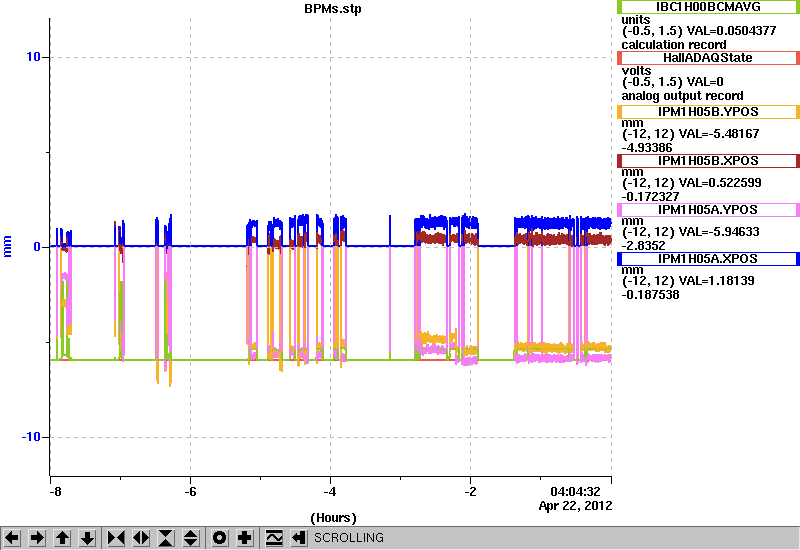This screenshot has width=800, height=550.
Task: Pan the chart right with the right-arrow button
Action: (x=37, y=538)
